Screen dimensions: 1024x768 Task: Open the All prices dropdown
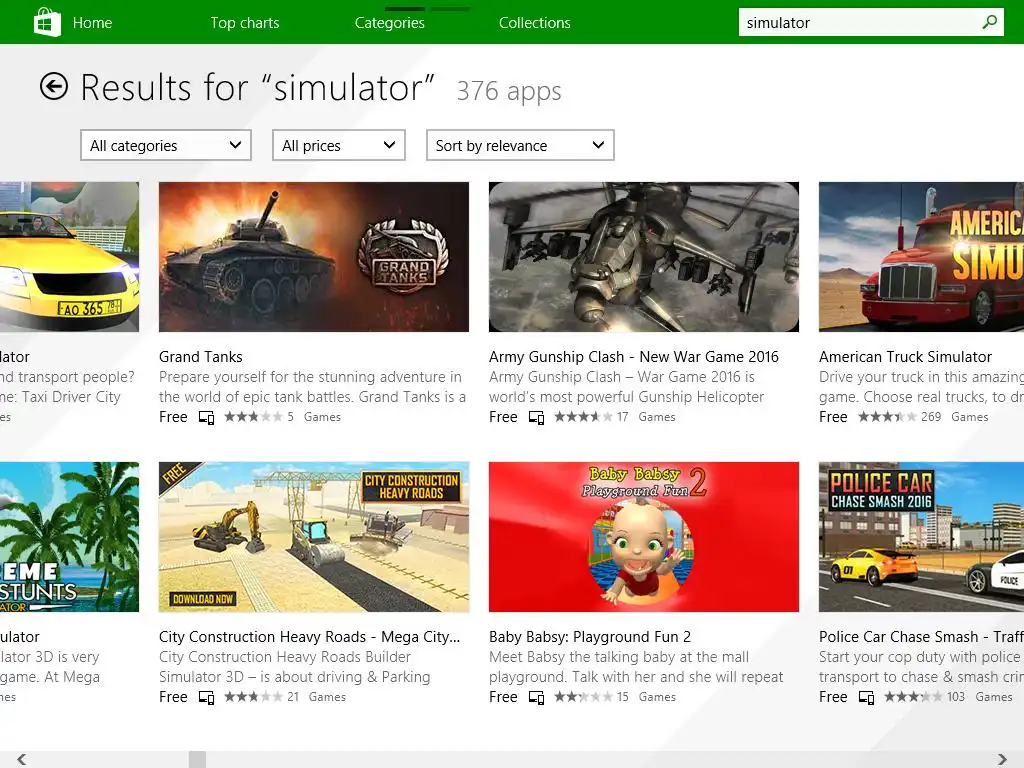pyautogui.click(x=339, y=145)
